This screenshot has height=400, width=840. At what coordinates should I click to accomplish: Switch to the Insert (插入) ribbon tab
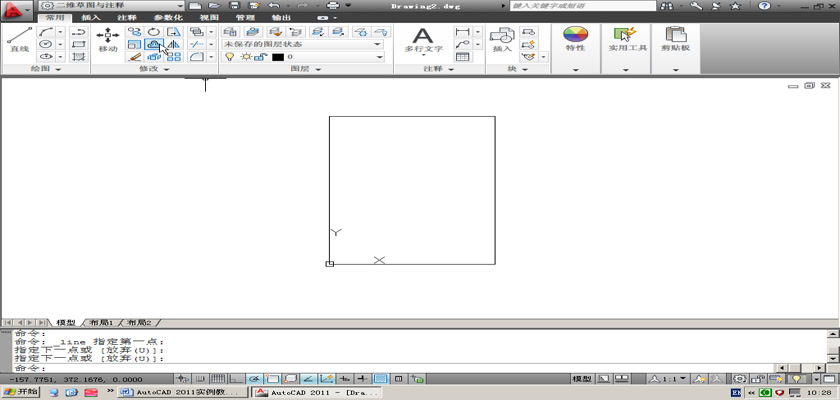point(90,18)
